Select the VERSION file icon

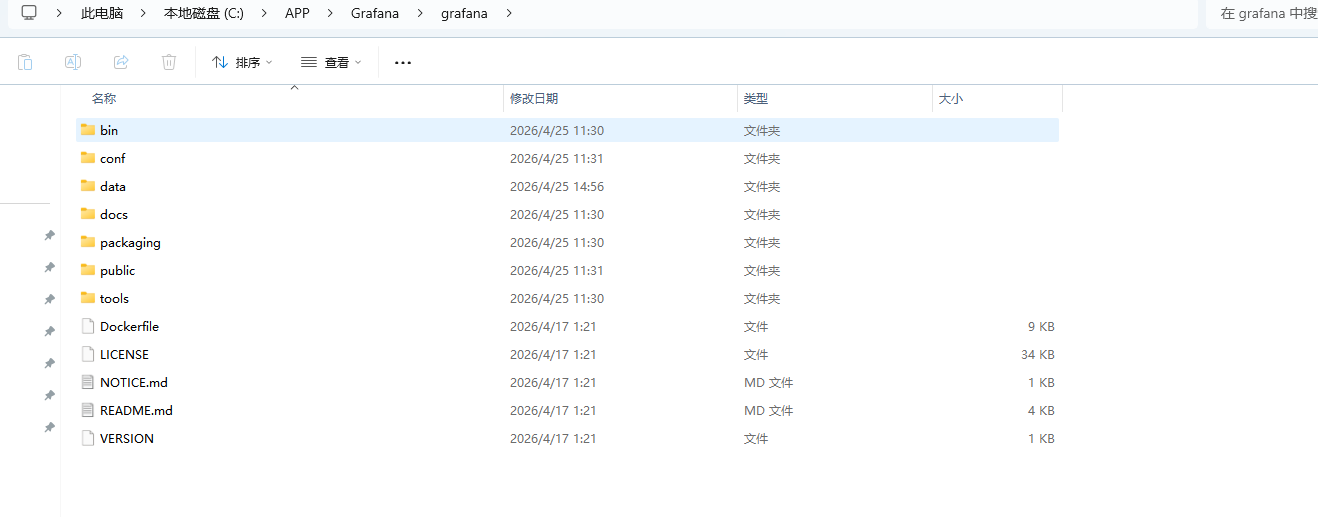[88, 438]
